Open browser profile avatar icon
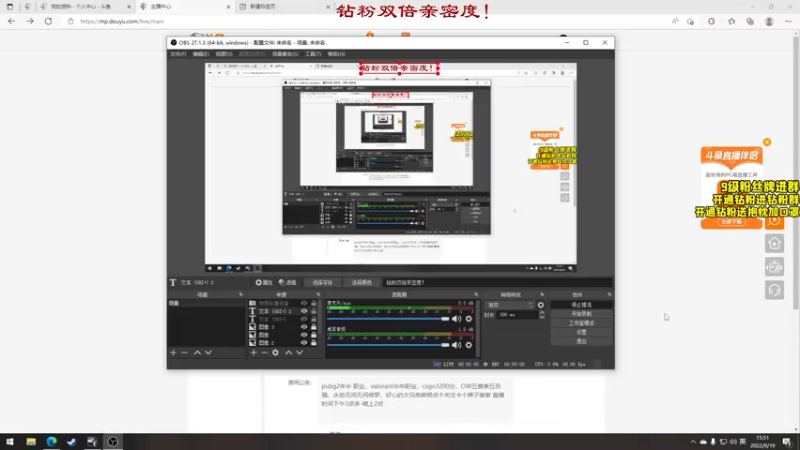 pos(769,21)
